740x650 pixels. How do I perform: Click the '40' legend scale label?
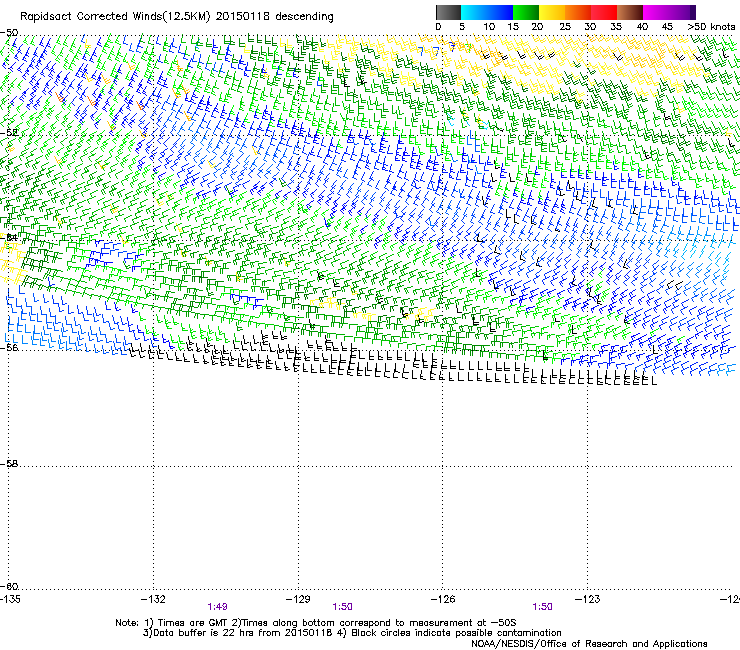click(642, 27)
